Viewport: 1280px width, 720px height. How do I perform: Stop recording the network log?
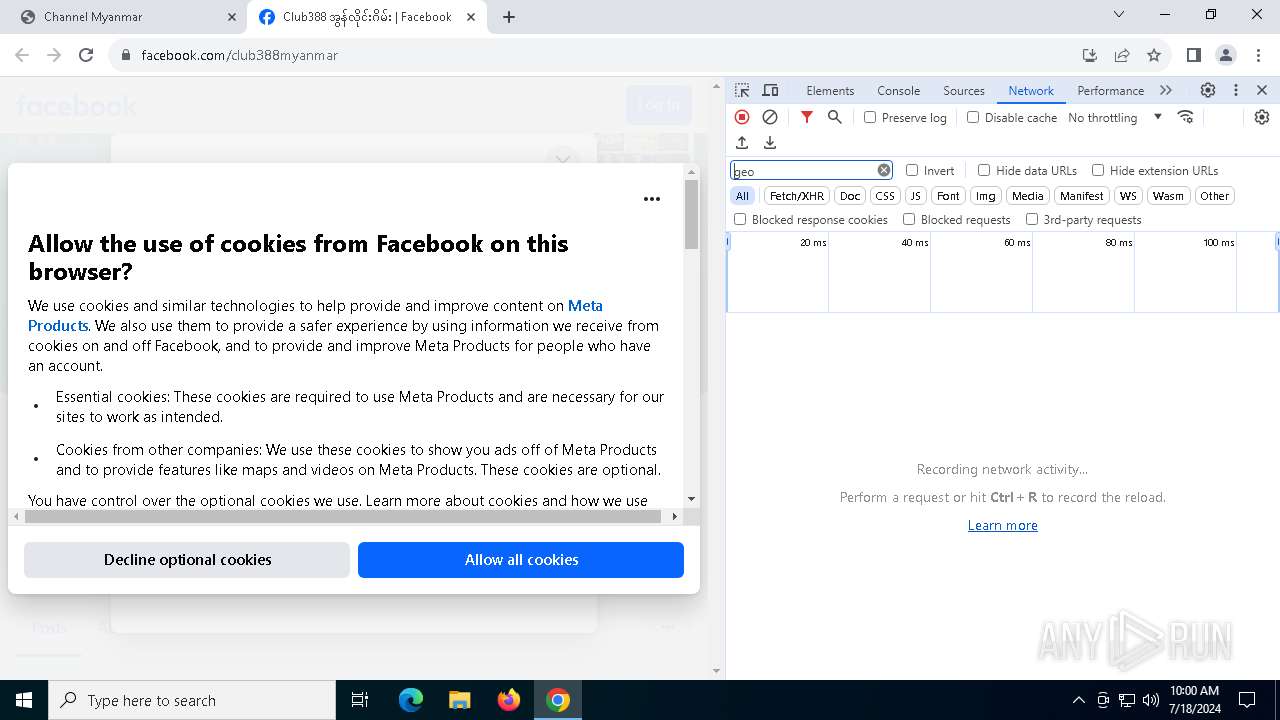click(742, 117)
